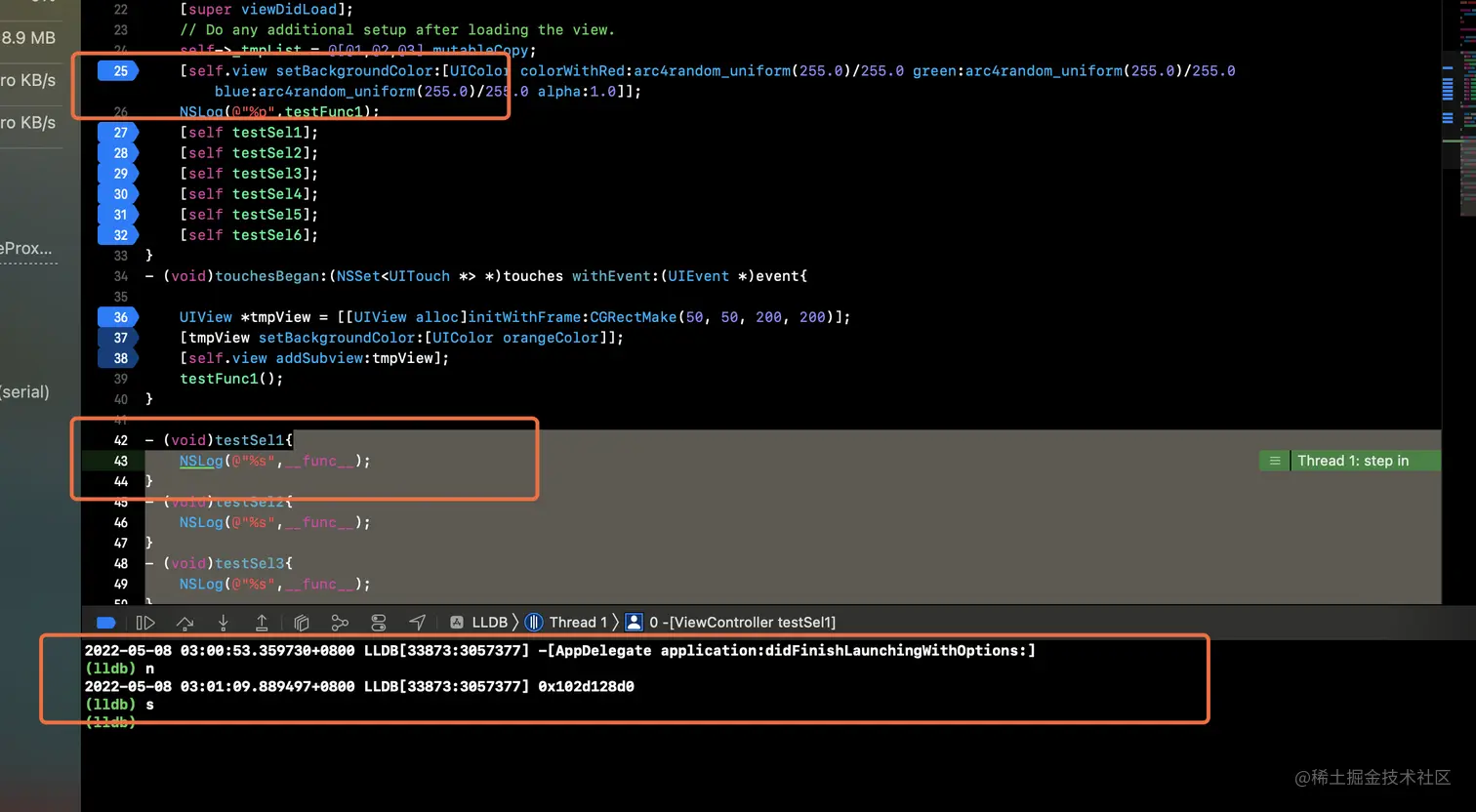
Task: Toggle the breakpoint on line 25
Action: [119, 71]
